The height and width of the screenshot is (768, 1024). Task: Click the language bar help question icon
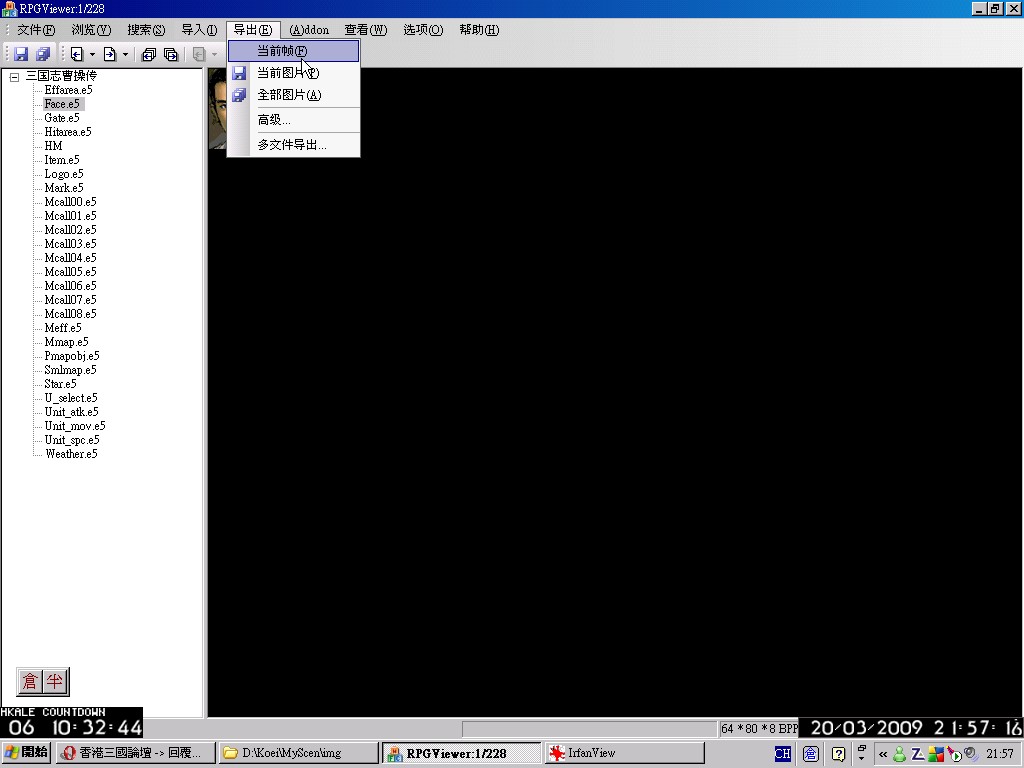coord(839,754)
